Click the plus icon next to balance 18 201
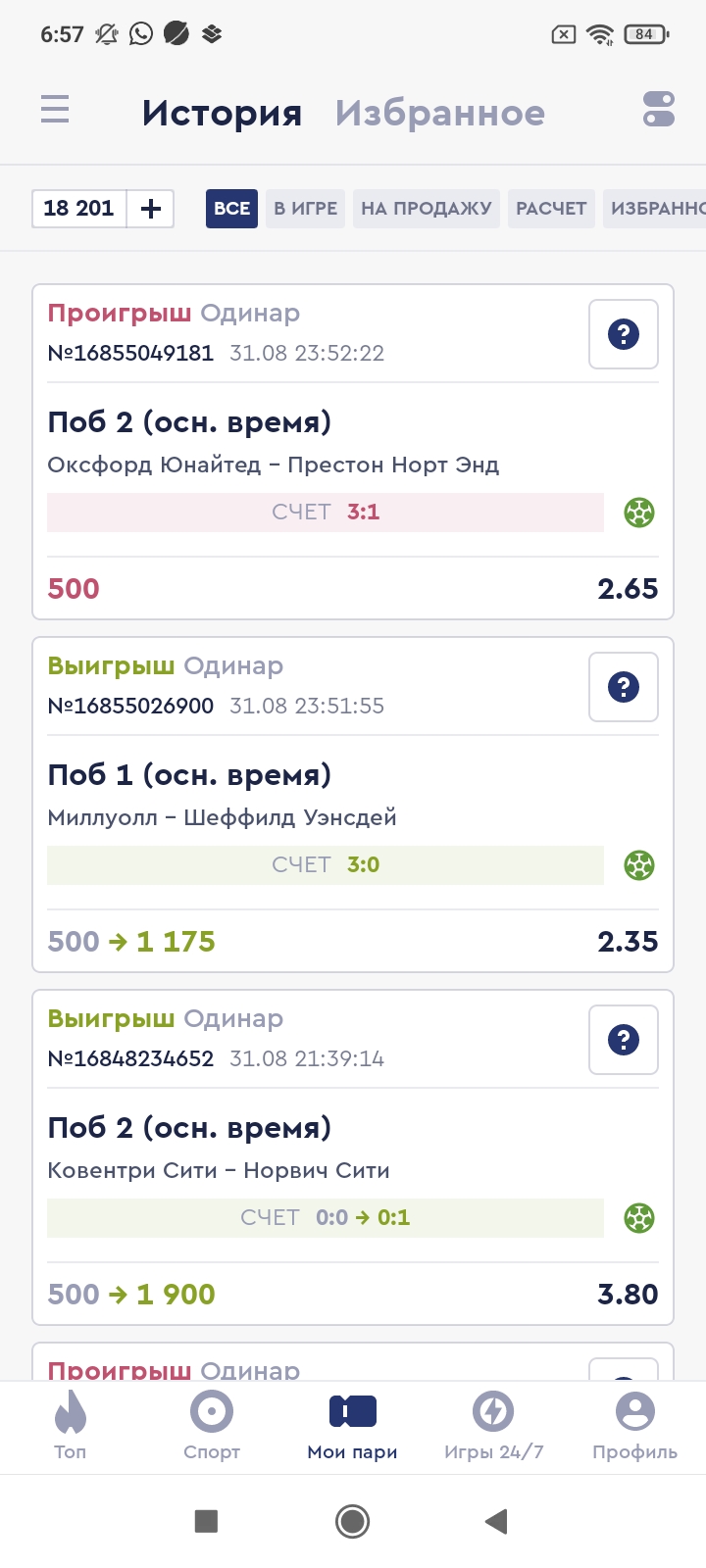The width and height of the screenshot is (706, 1568). [151, 209]
